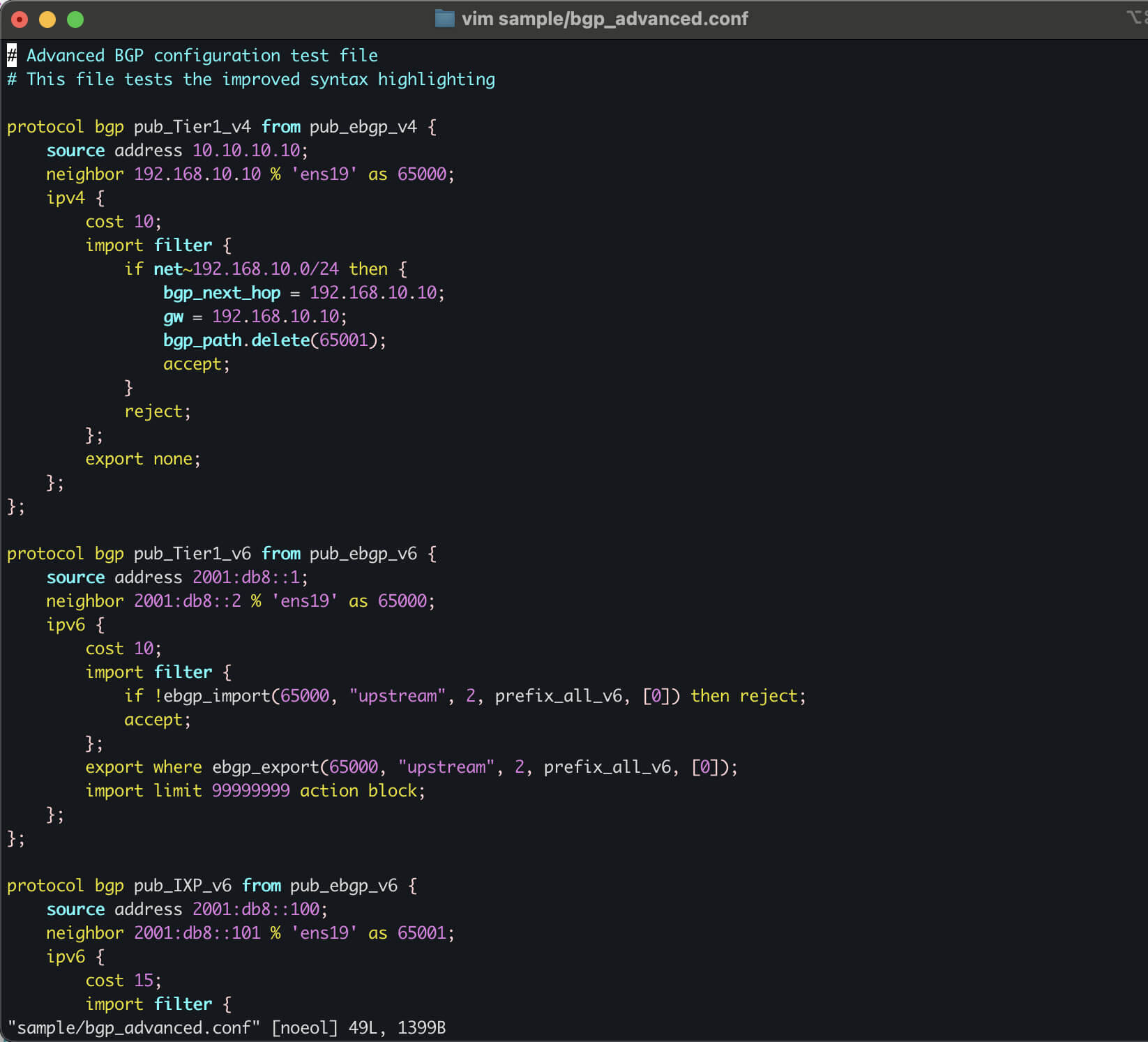Viewport: 1148px width, 1042px height.
Task: Click the green zoom window button
Action: point(75,20)
